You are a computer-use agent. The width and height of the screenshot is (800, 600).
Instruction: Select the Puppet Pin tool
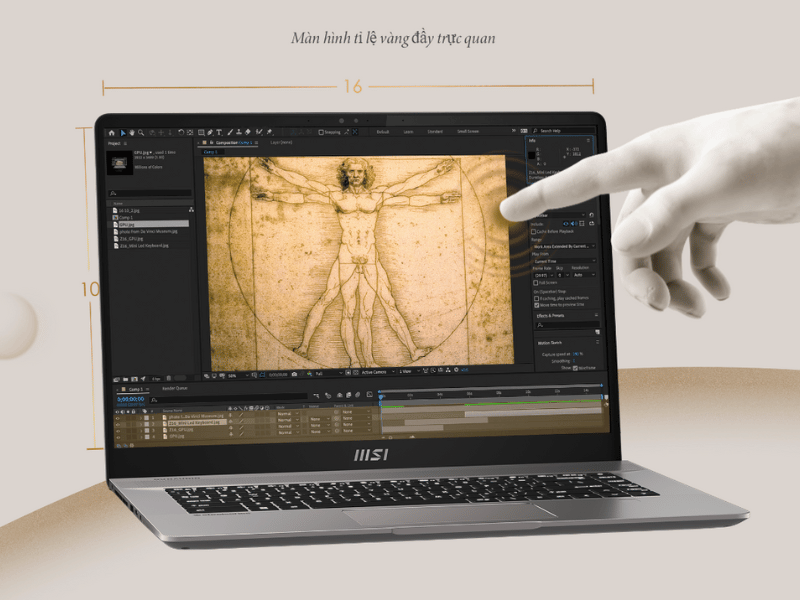(x=269, y=132)
